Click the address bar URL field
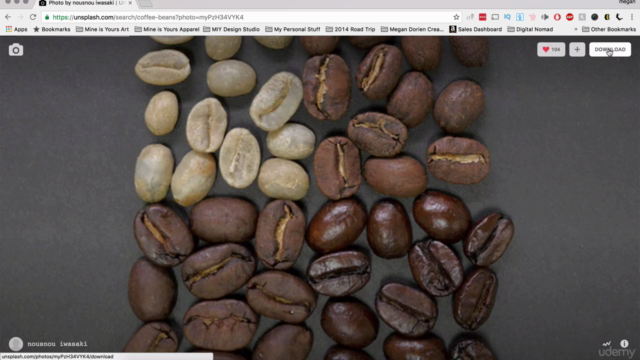The width and height of the screenshot is (640, 360). pos(249,17)
